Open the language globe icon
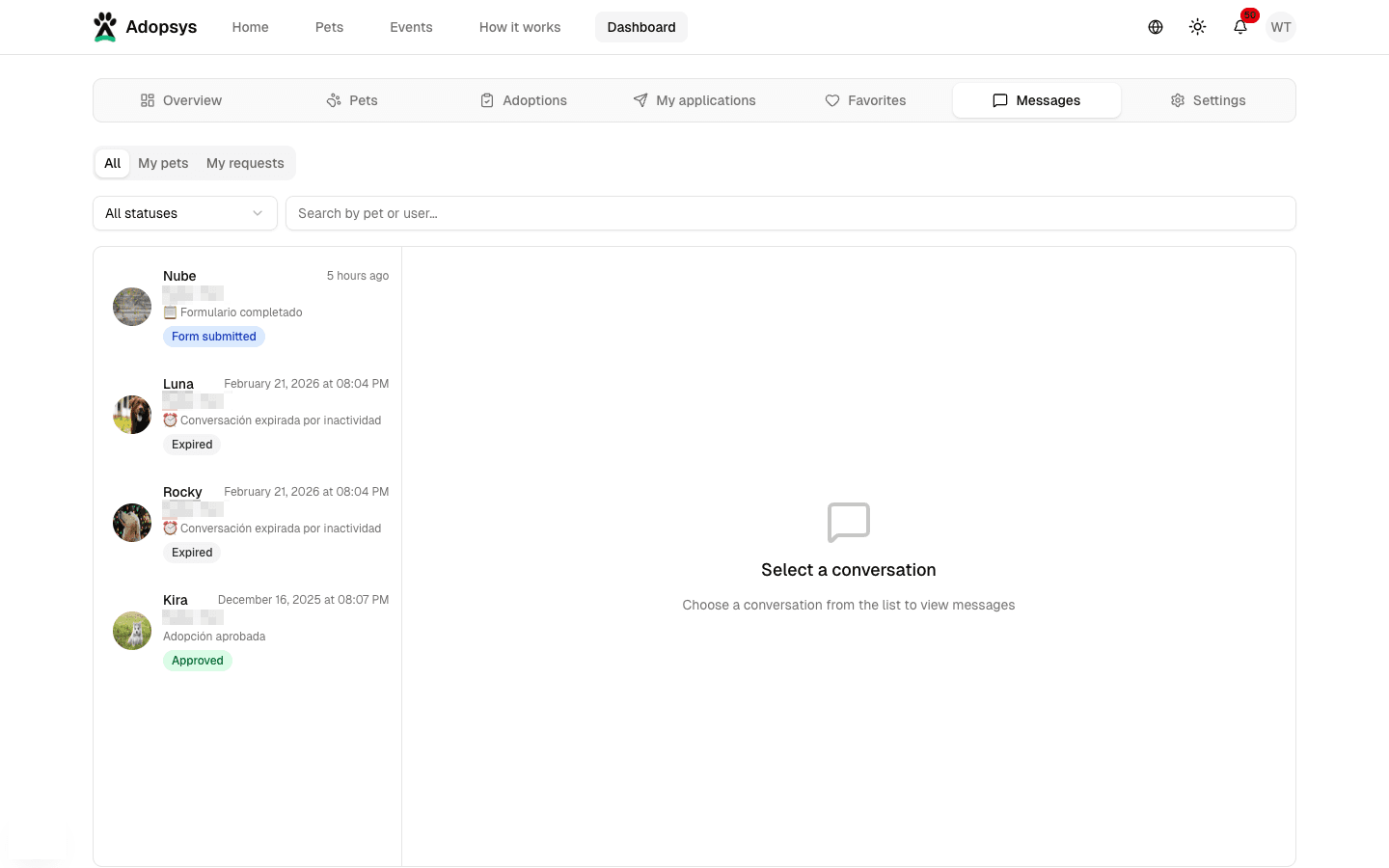This screenshot has width=1389, height=868. 1155,27
